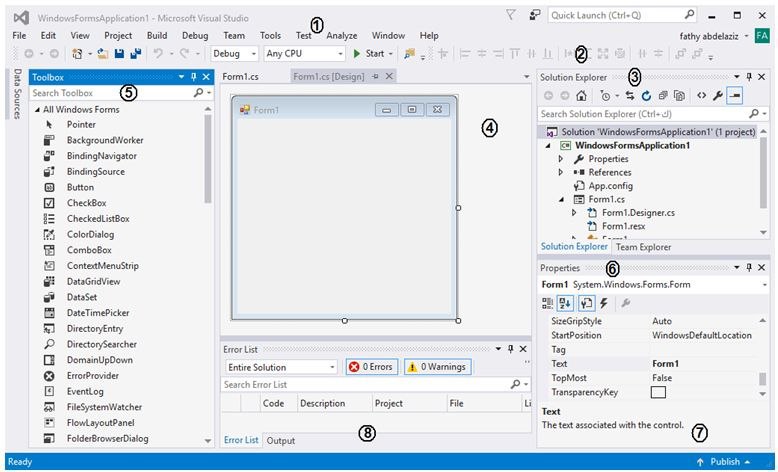Click the Quick Launch search box
The width and height of the screenshot is (778, 472).
click(x=622, y=15)
